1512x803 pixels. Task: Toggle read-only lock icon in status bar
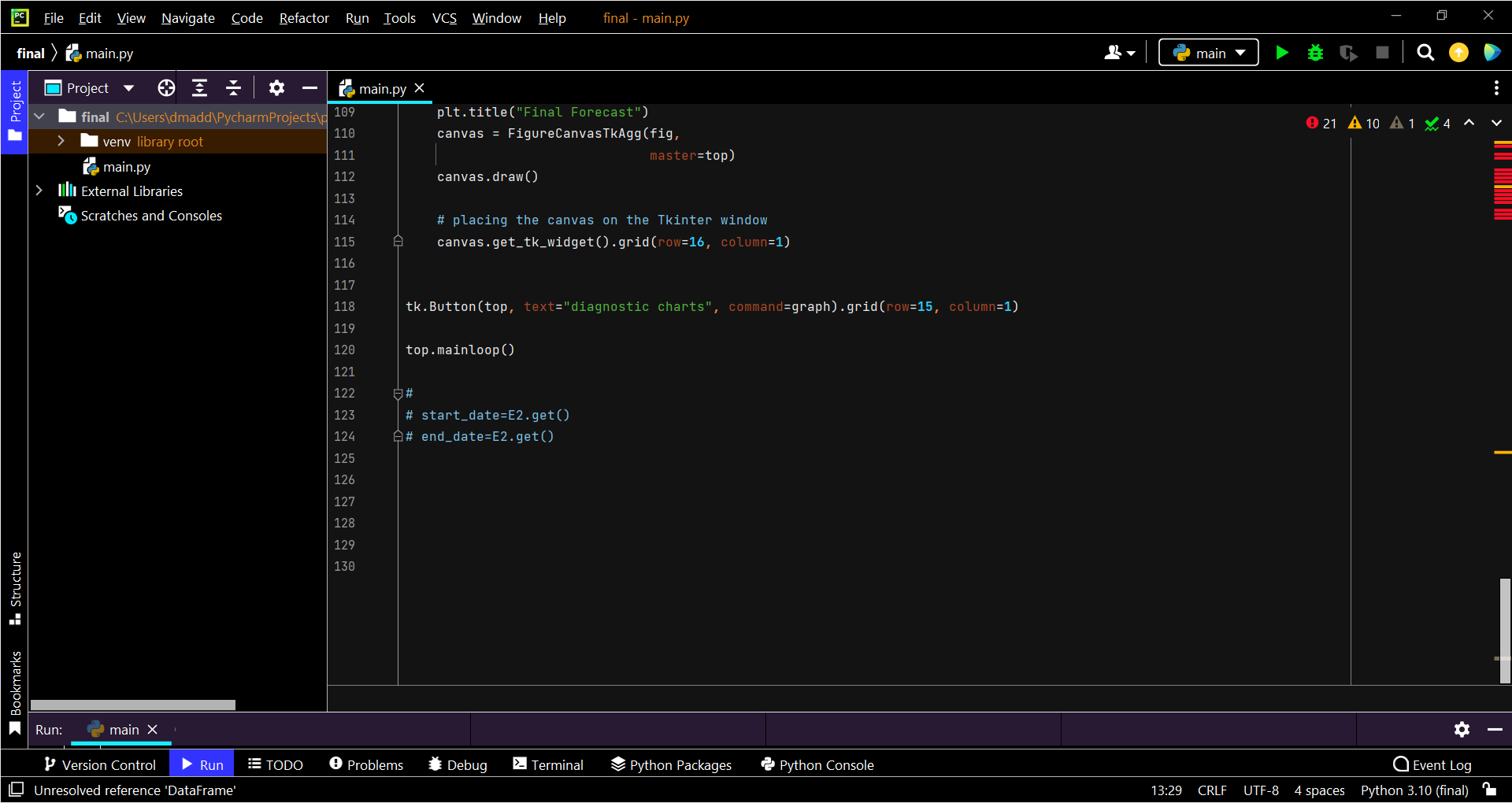coord(1489,789)
